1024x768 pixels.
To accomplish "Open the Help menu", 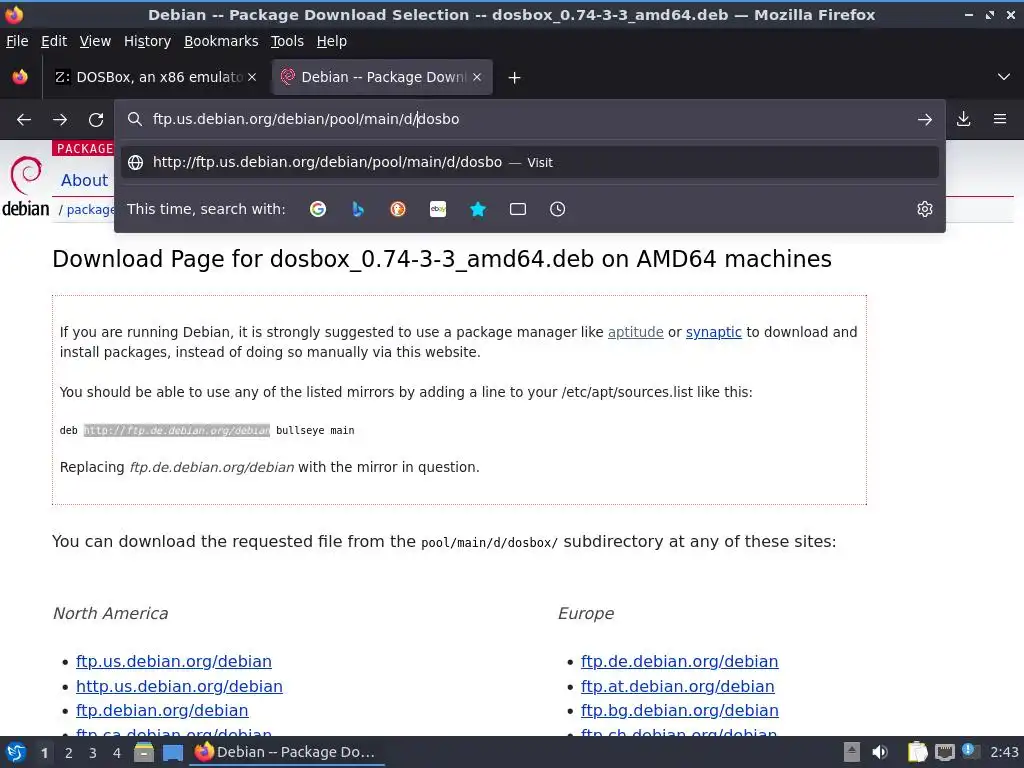I will pyautogui.click(x=332, y=41).
